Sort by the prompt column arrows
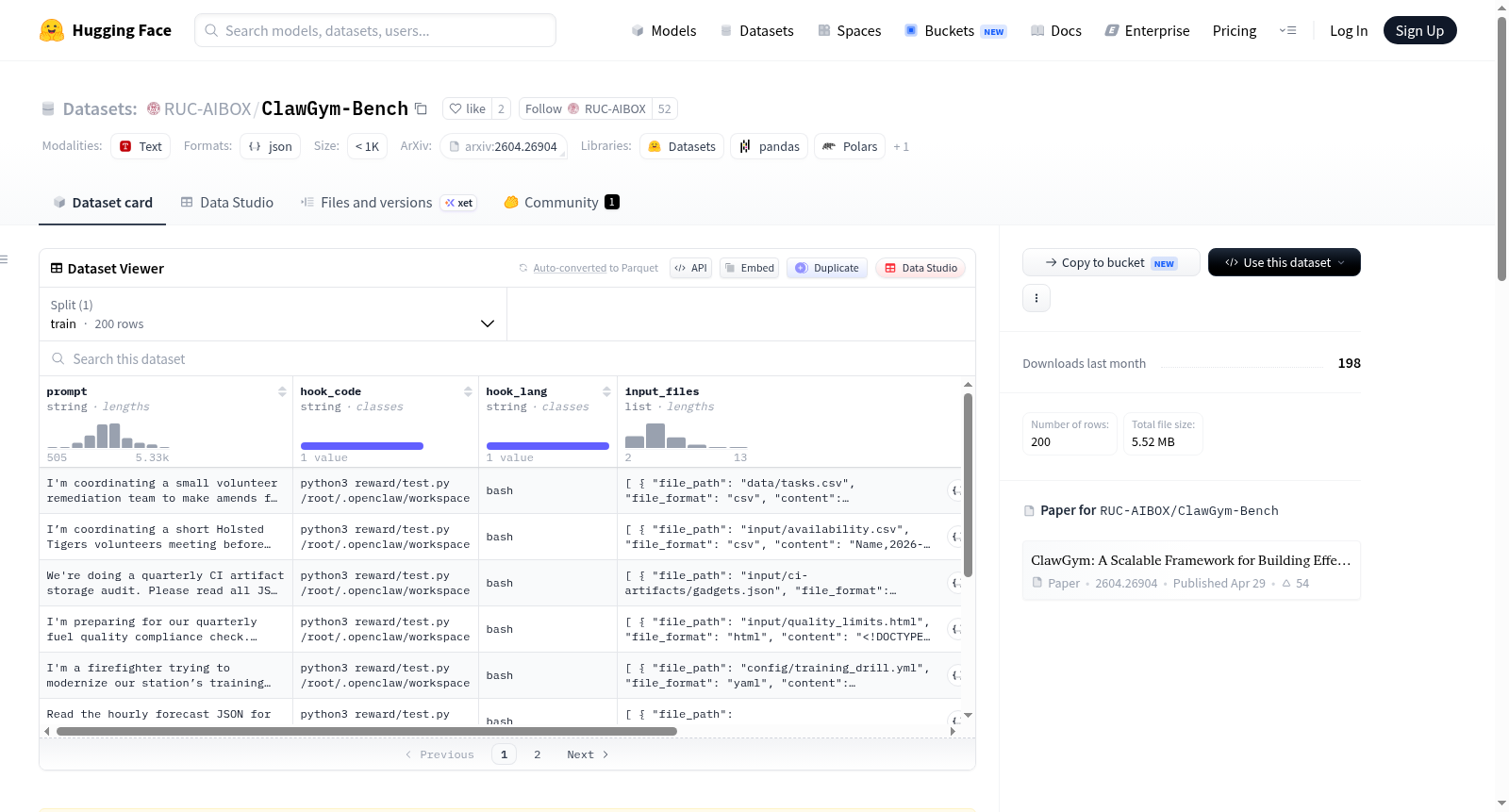Image resolution: width=1509 pixels, height=812 pixels. click(x=282, y=391)
